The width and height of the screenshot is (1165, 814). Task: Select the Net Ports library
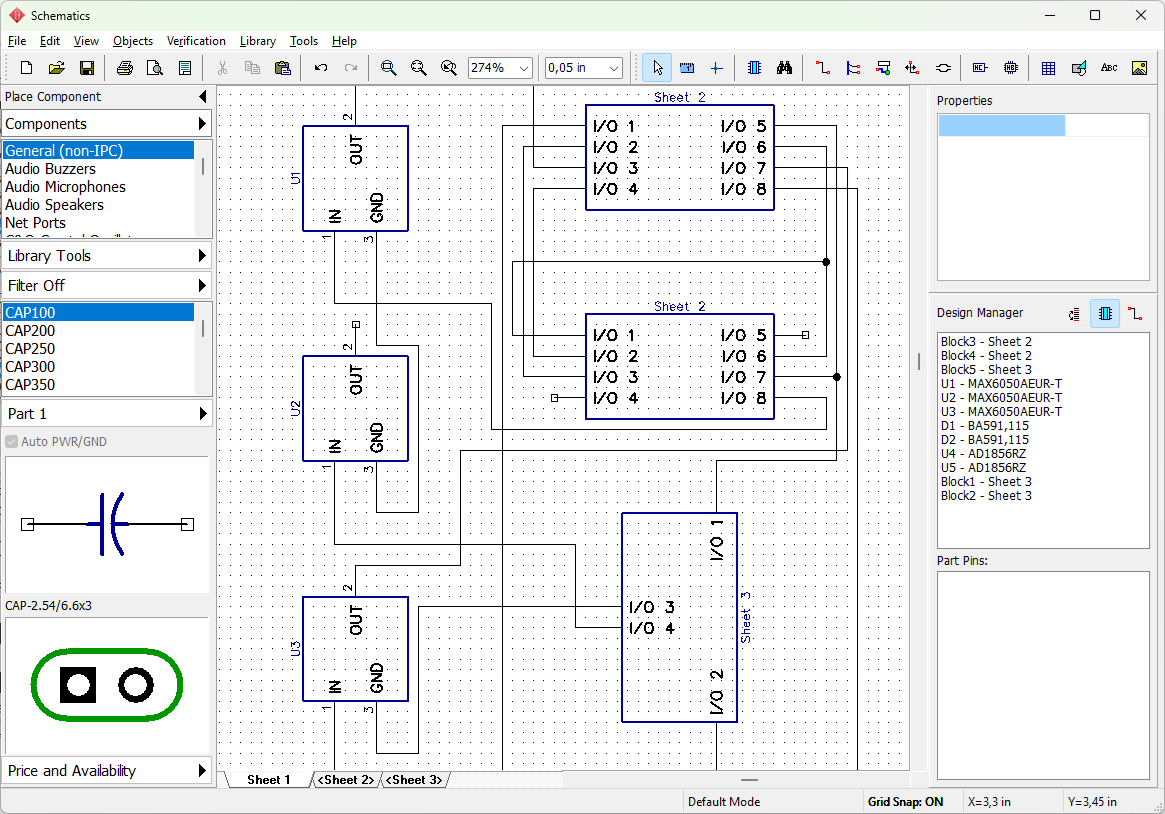point(98,223)
